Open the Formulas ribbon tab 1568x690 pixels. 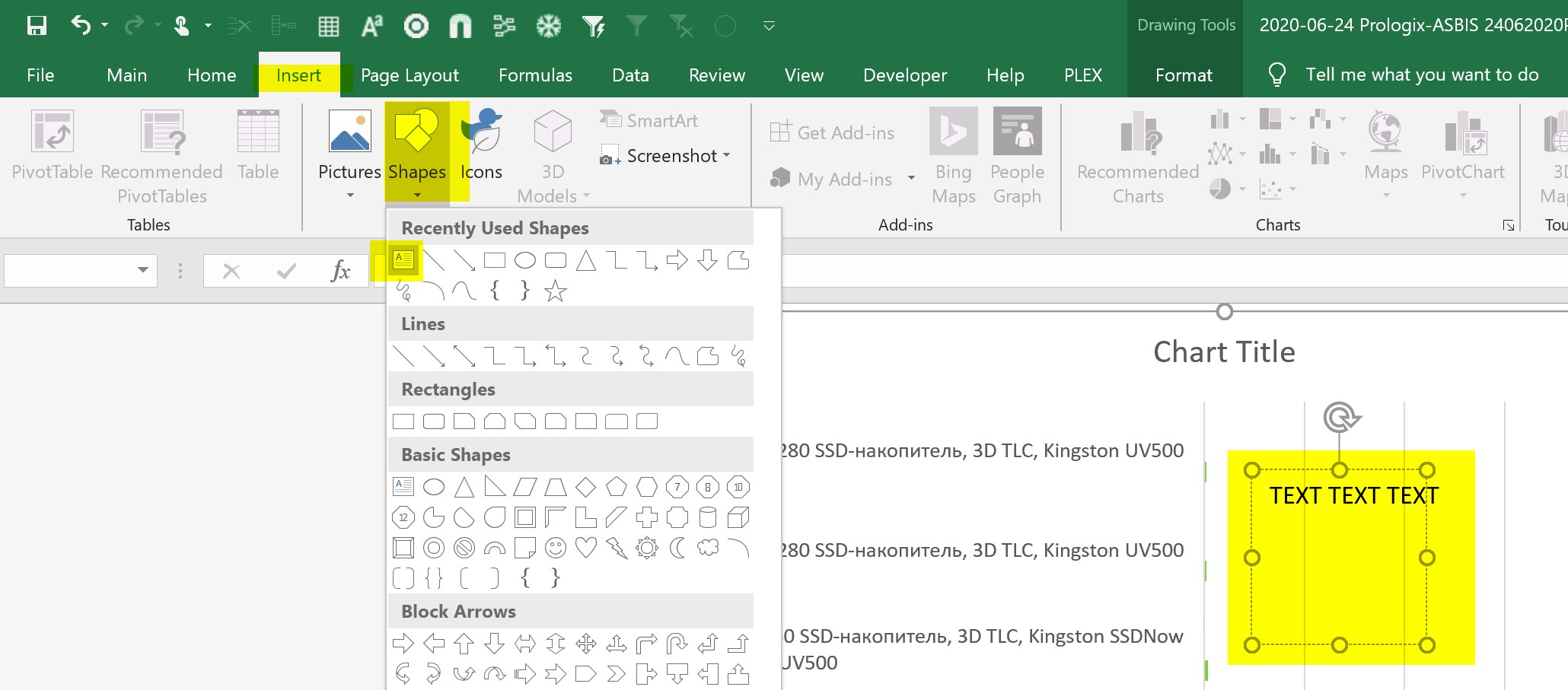535,75
